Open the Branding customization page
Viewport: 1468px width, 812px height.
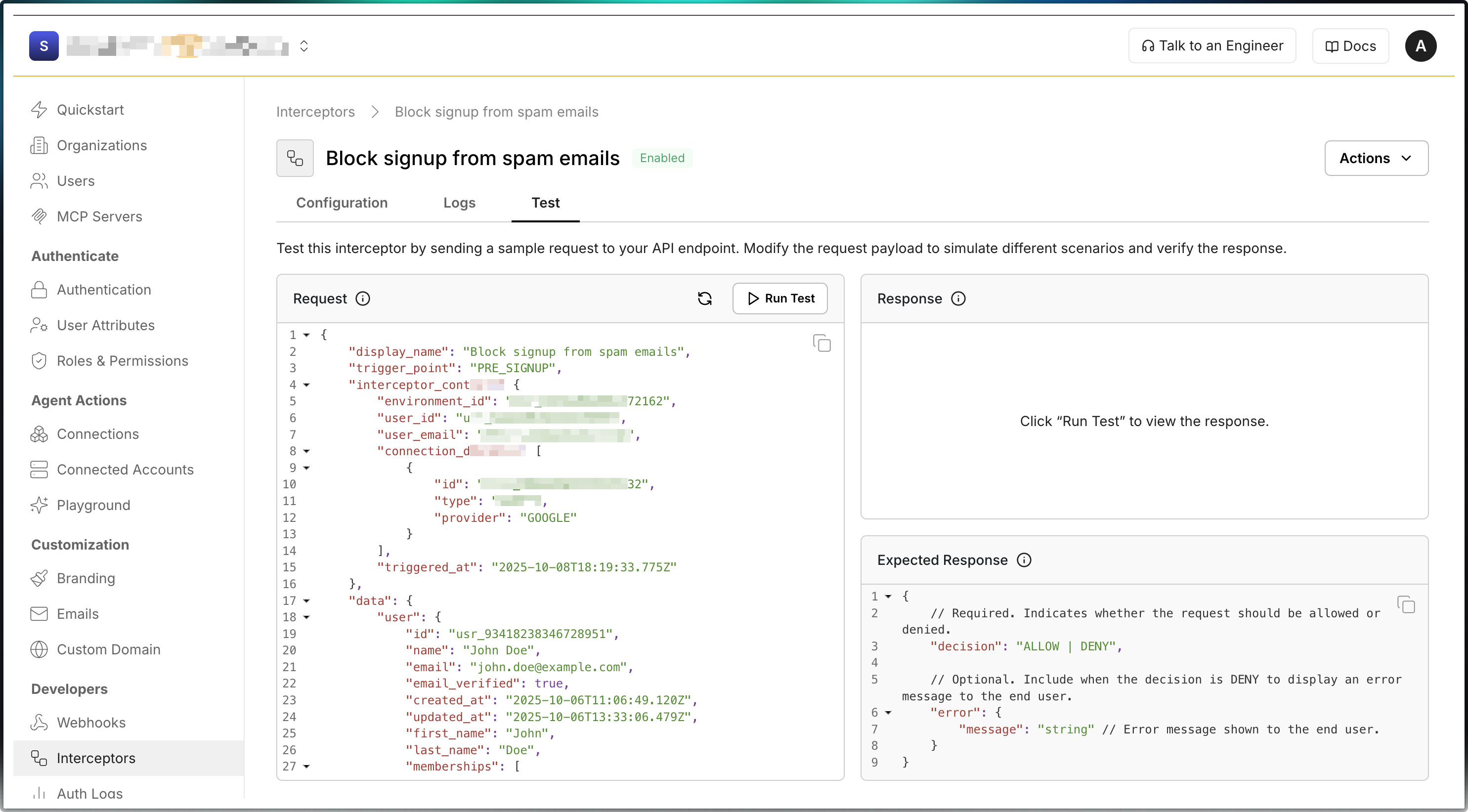coord(86,578)
